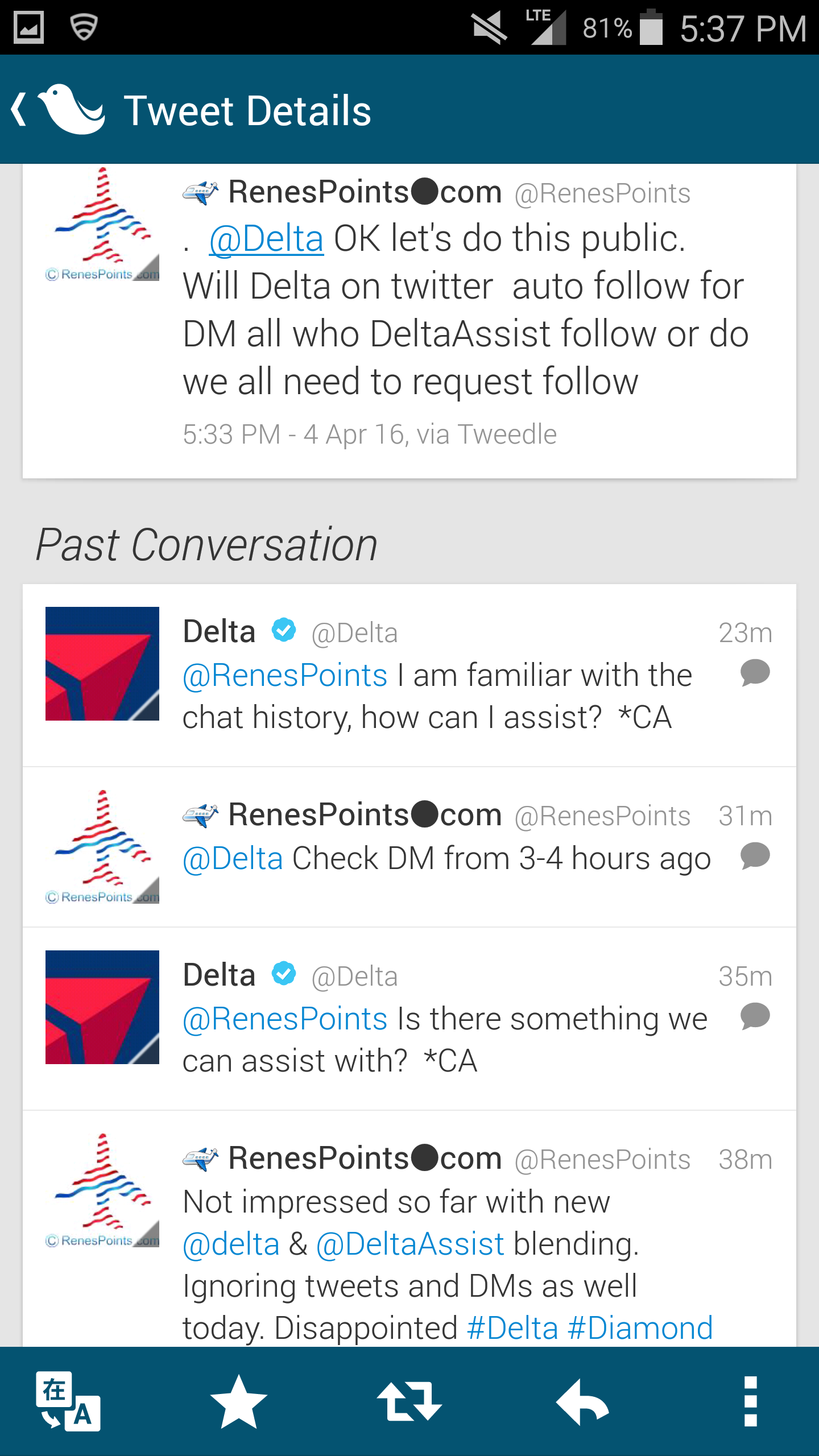Image resolution: width=819 pixels, height=1456 pixels.
Task: Tap the reply bubble on Delta's 35m tweet
Action: 755,1016
